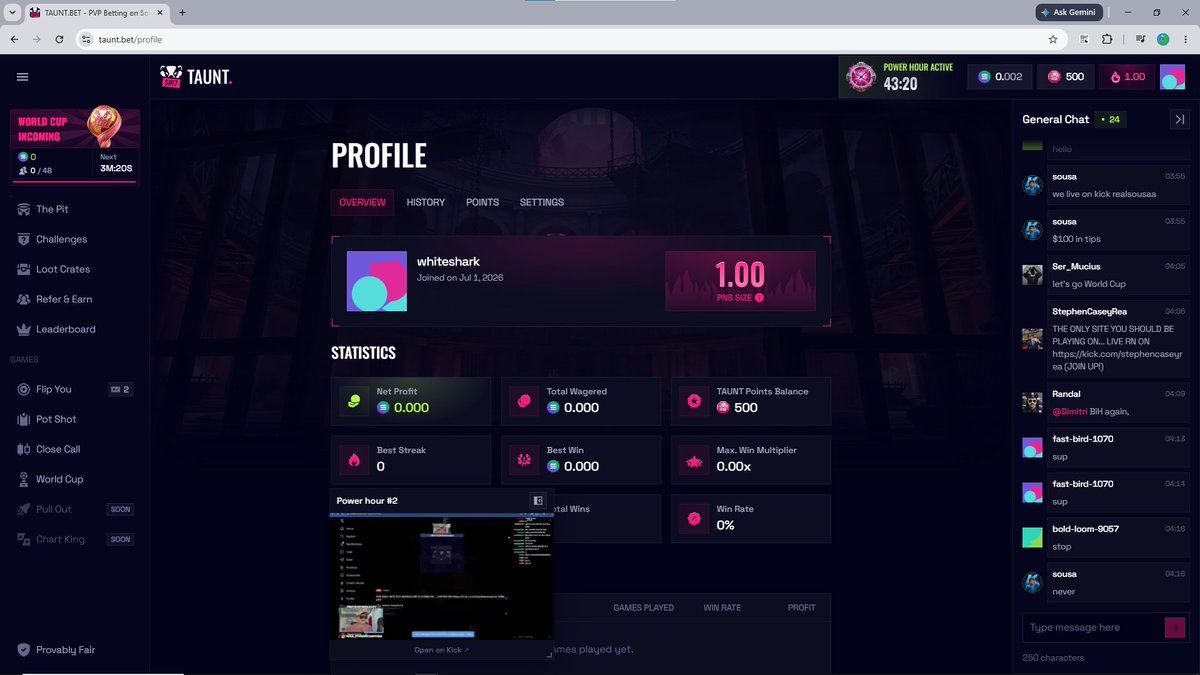Open a new browser tab

[182, 12]
